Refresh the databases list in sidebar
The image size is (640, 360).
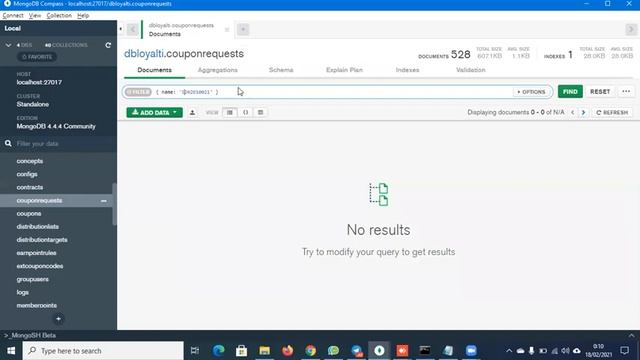(x=108, y=45)
